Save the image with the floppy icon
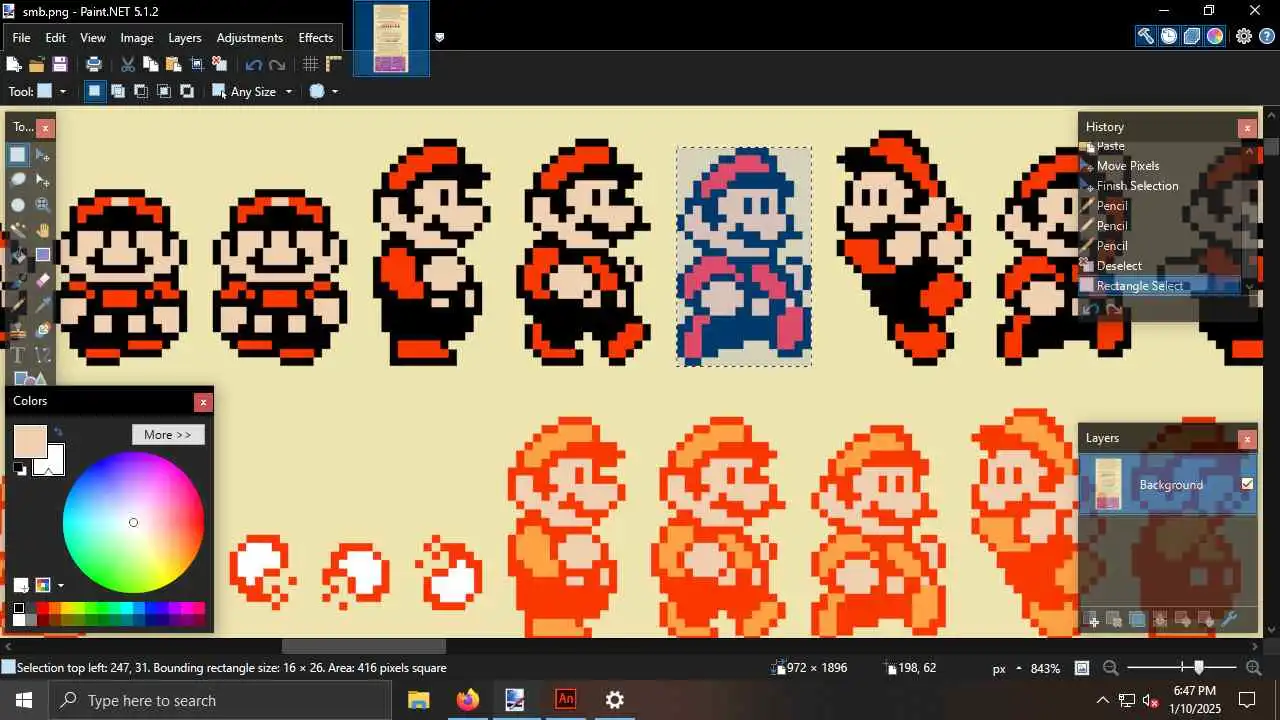Screen dimensions: 1280x720 coord(60,64)
